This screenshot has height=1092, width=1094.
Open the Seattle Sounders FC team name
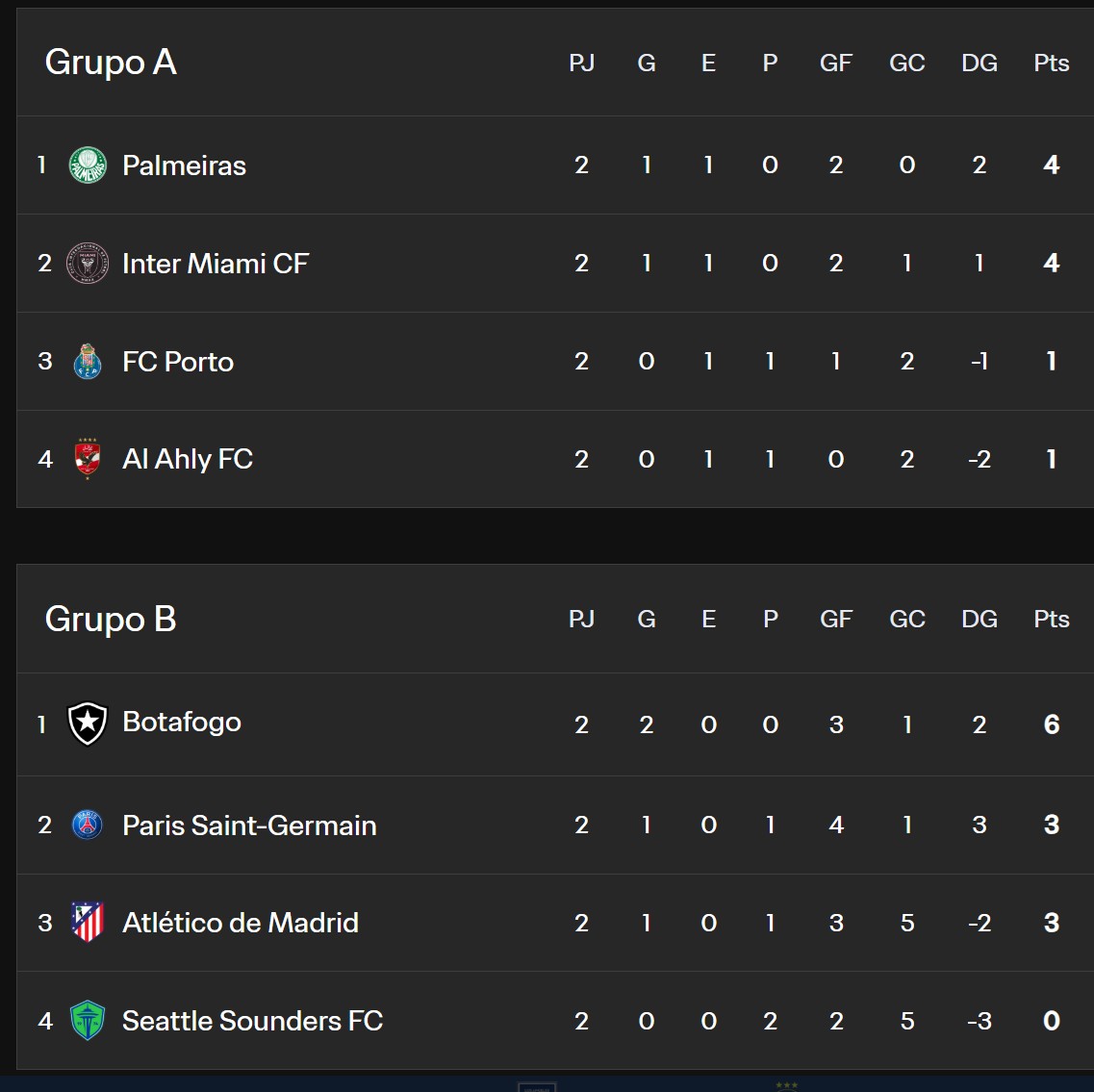coord(252,1020)
